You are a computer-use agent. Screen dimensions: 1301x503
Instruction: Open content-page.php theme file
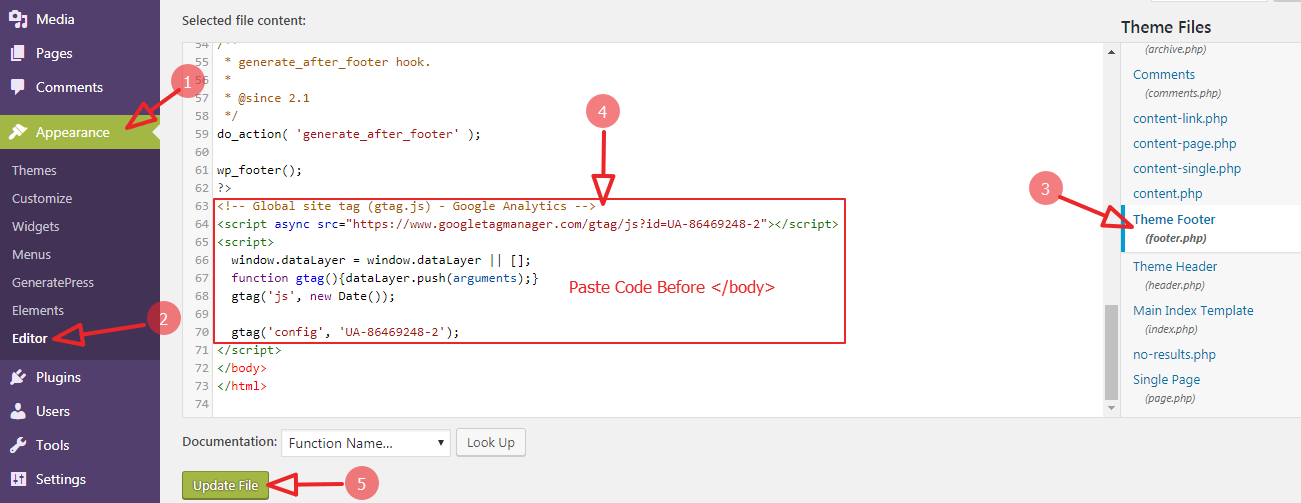[x=1184, y=144]
